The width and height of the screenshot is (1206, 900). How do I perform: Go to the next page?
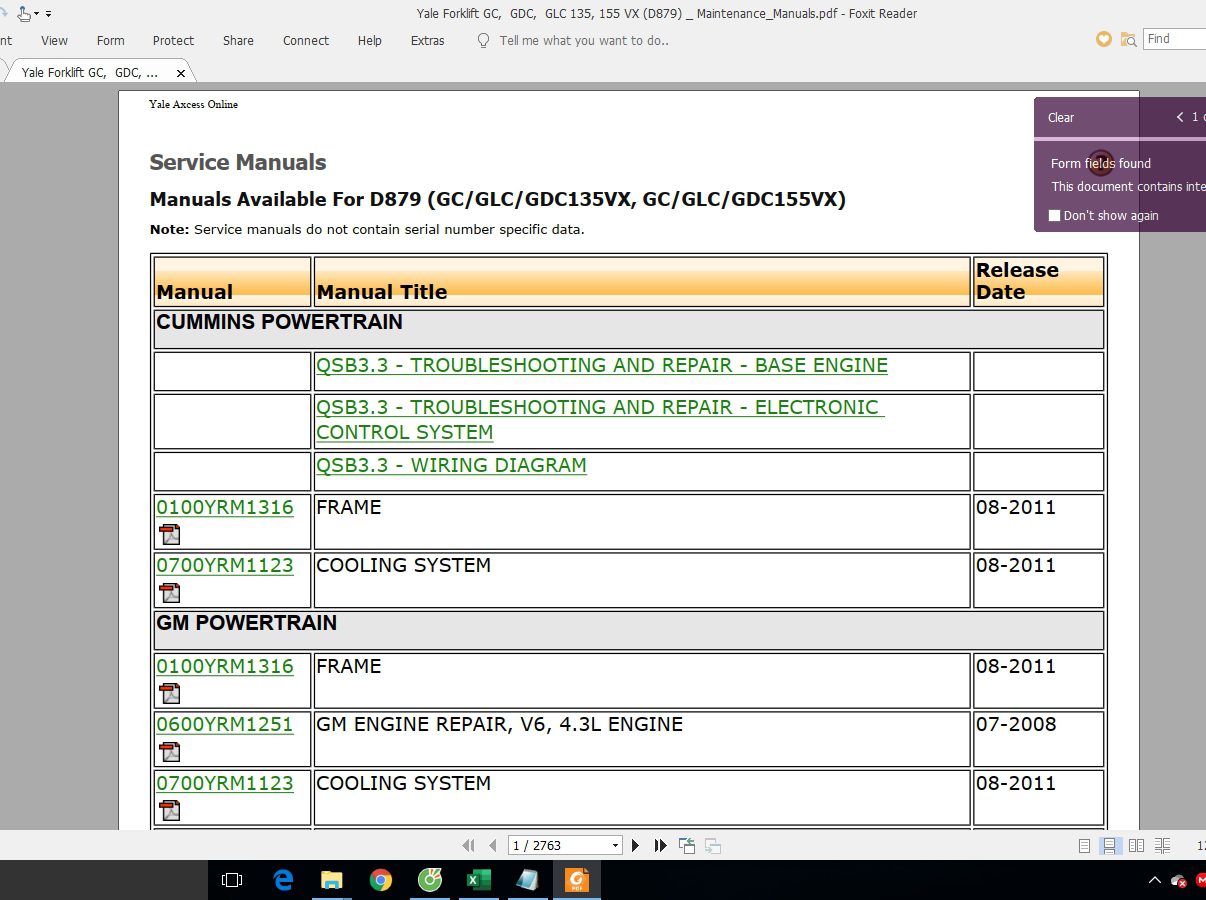click(x=635, y=846)
